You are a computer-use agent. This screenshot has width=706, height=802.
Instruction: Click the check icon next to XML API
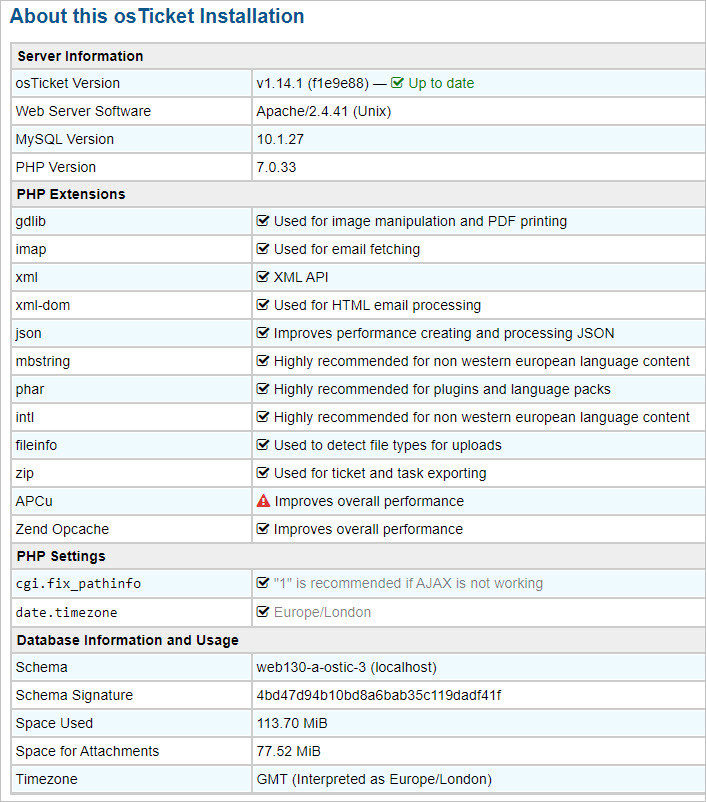click(x=263, y=277)
